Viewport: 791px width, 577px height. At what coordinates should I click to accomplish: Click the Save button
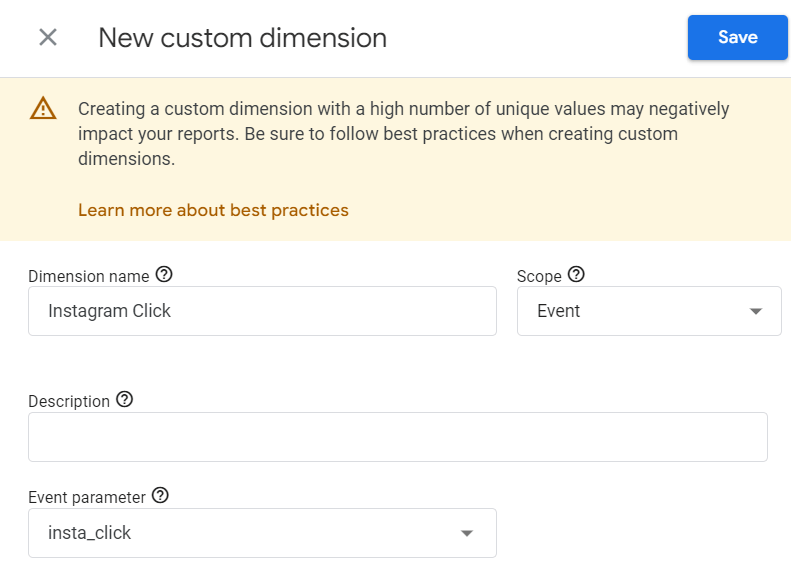737,38
